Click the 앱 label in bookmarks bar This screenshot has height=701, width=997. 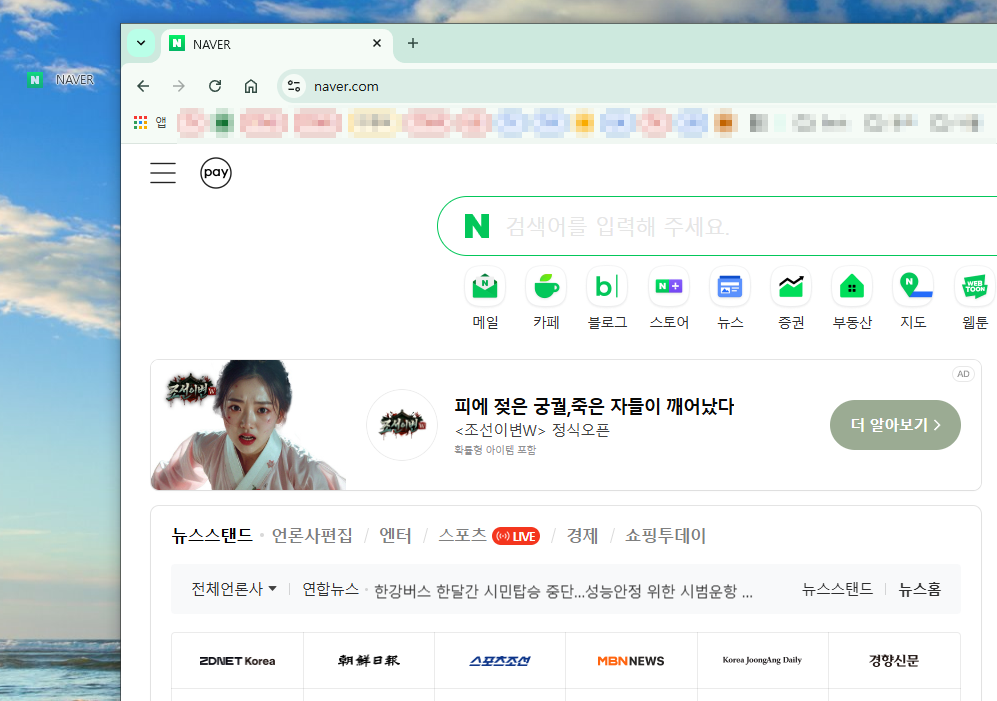(x=161, y=122)
